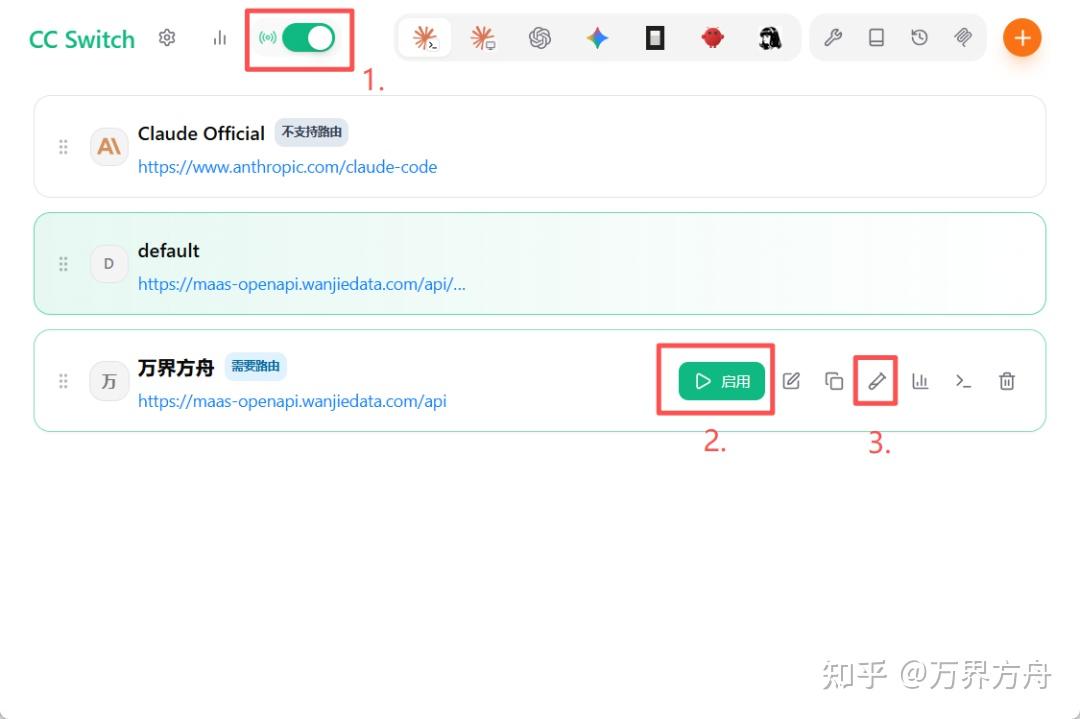Click the 万 provider avatar

(109, 381)
